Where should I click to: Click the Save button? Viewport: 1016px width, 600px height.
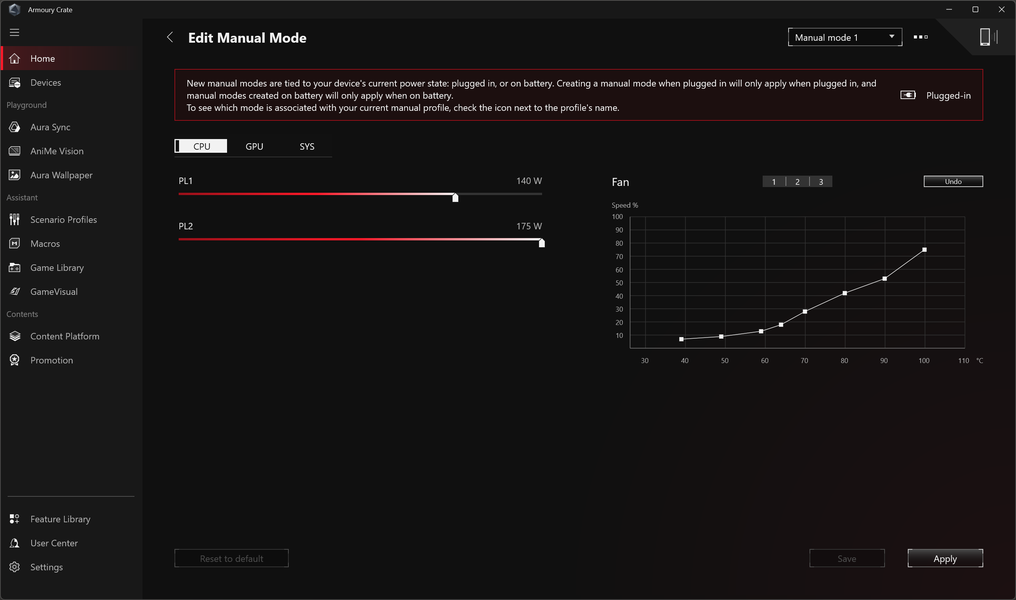(x=846, y=559)
